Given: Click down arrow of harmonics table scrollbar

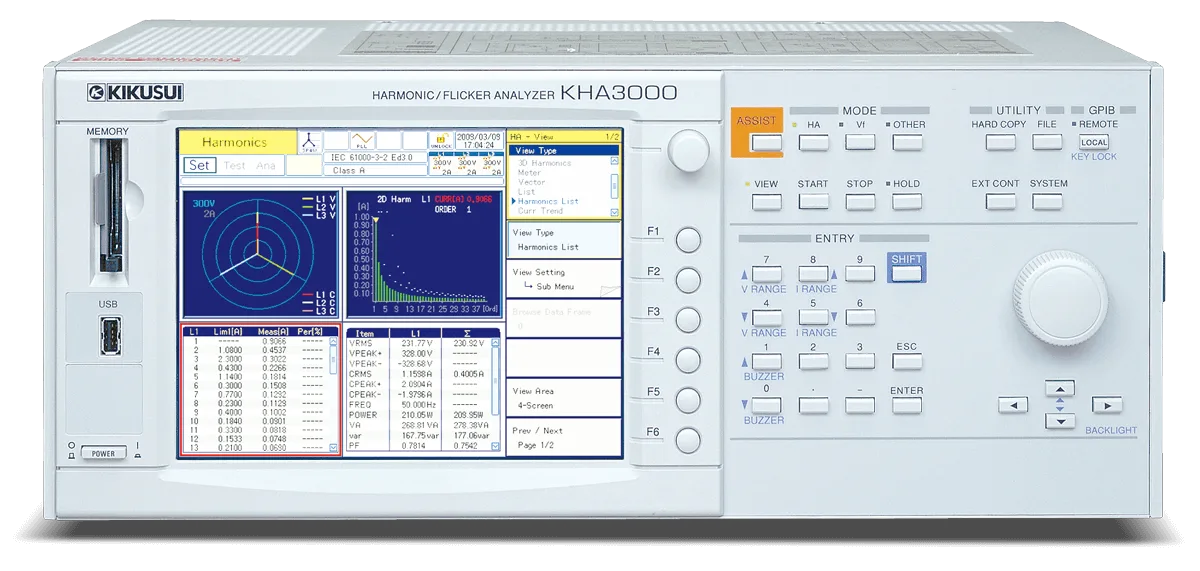Looking at the screenshot, I should pyautogui.click(x=334, y=448).
